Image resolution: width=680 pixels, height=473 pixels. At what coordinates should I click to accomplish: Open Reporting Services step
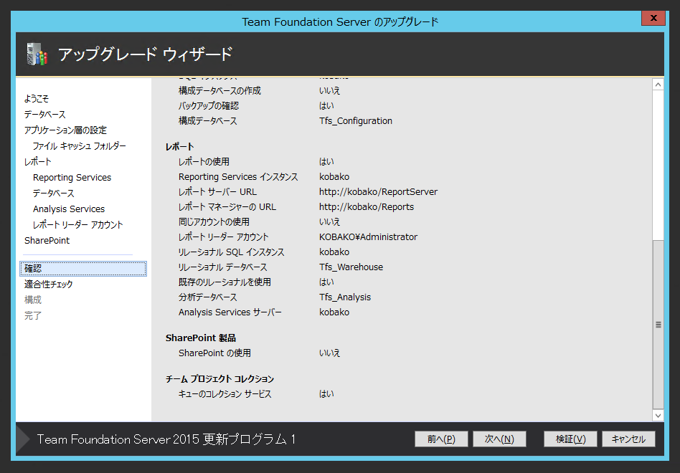tap(72, 177)
